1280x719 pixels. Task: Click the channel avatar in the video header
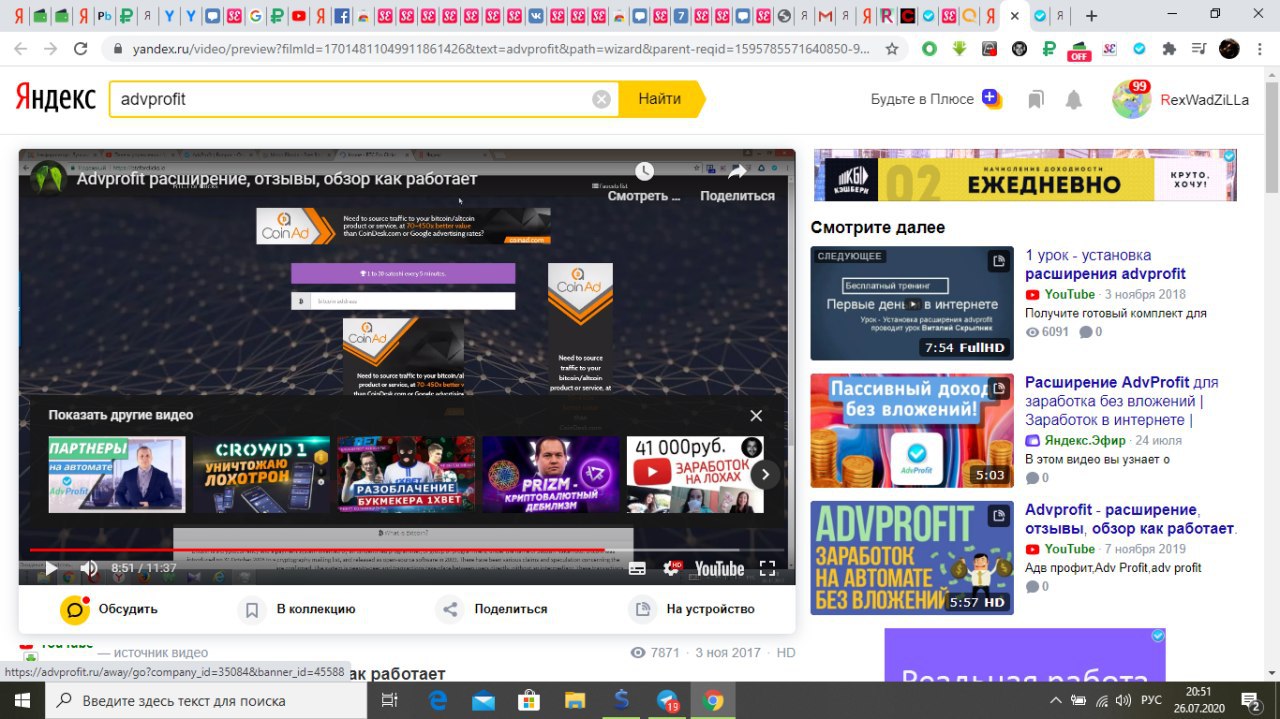click(x=48, y=177)
